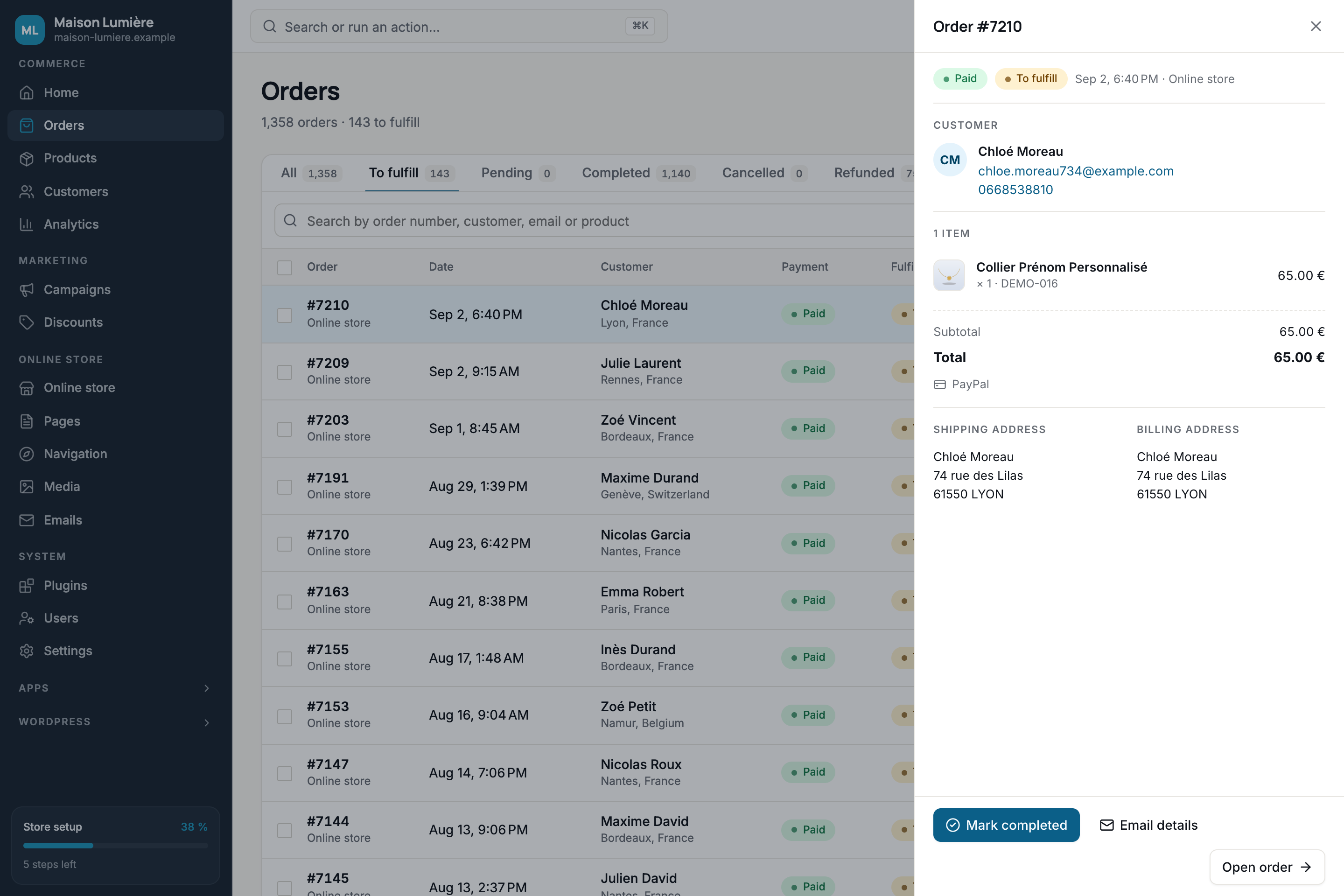Click the Discounts tag icon

click(x=26, y=322)
